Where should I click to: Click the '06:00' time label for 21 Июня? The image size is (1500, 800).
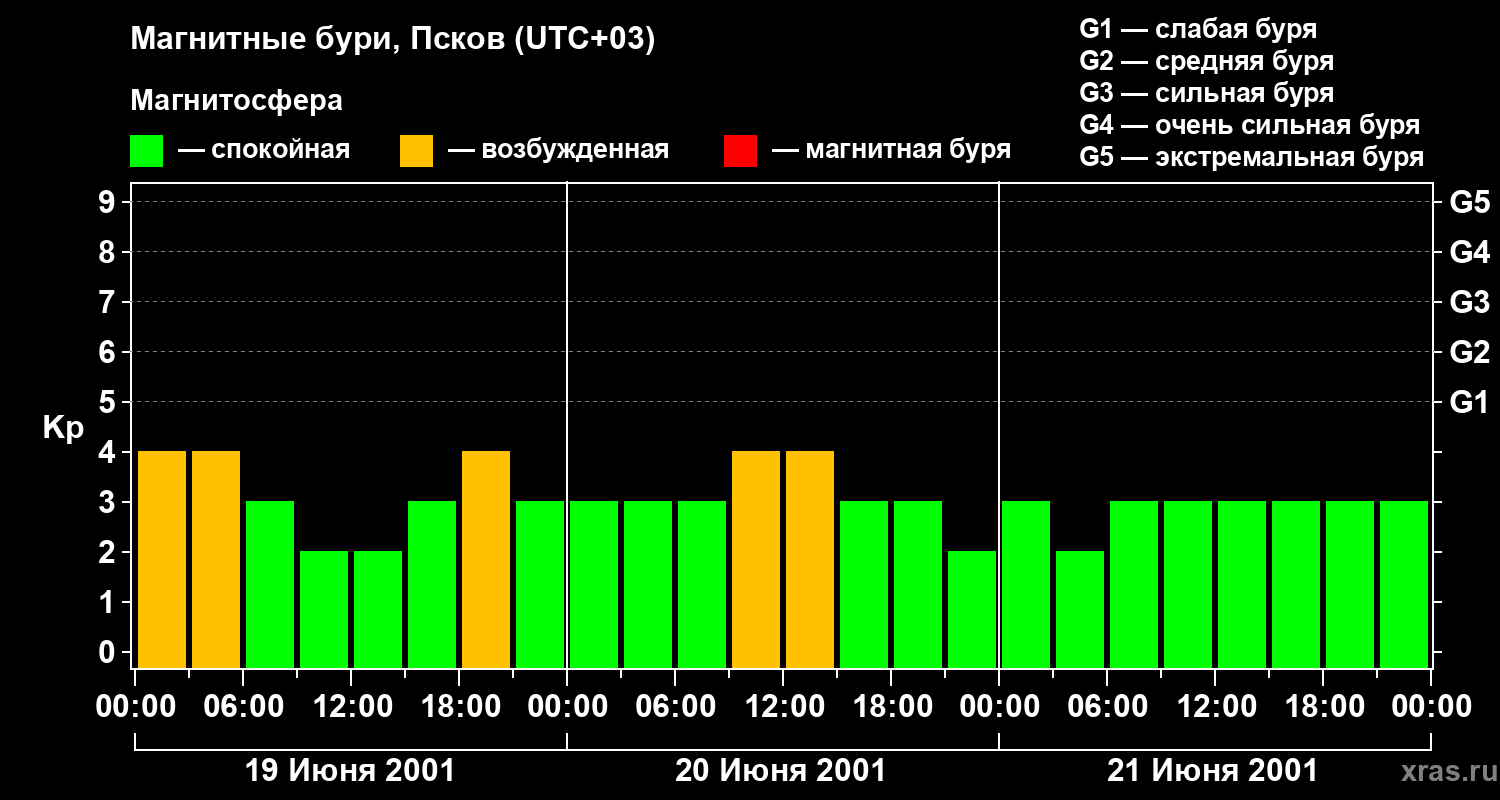coord(1108,707)
